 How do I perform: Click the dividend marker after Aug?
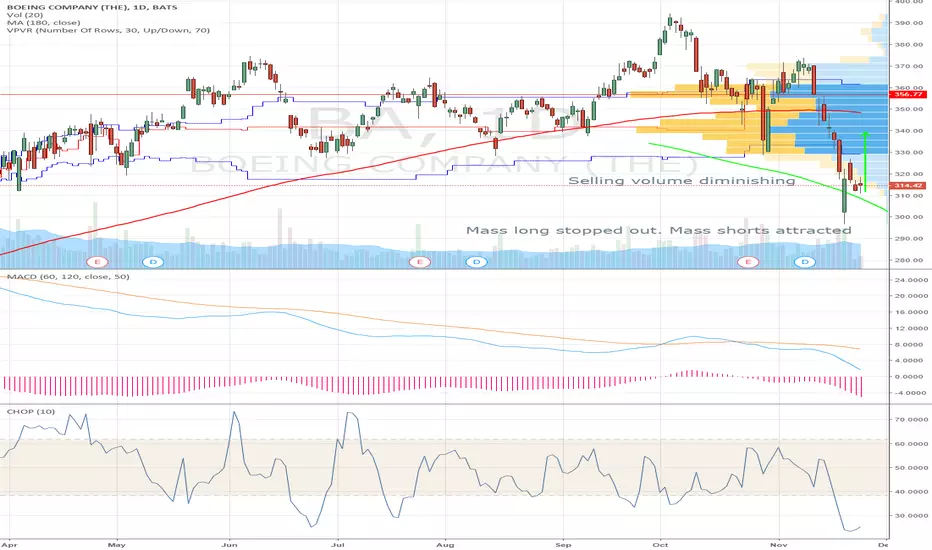click(476, 262)
